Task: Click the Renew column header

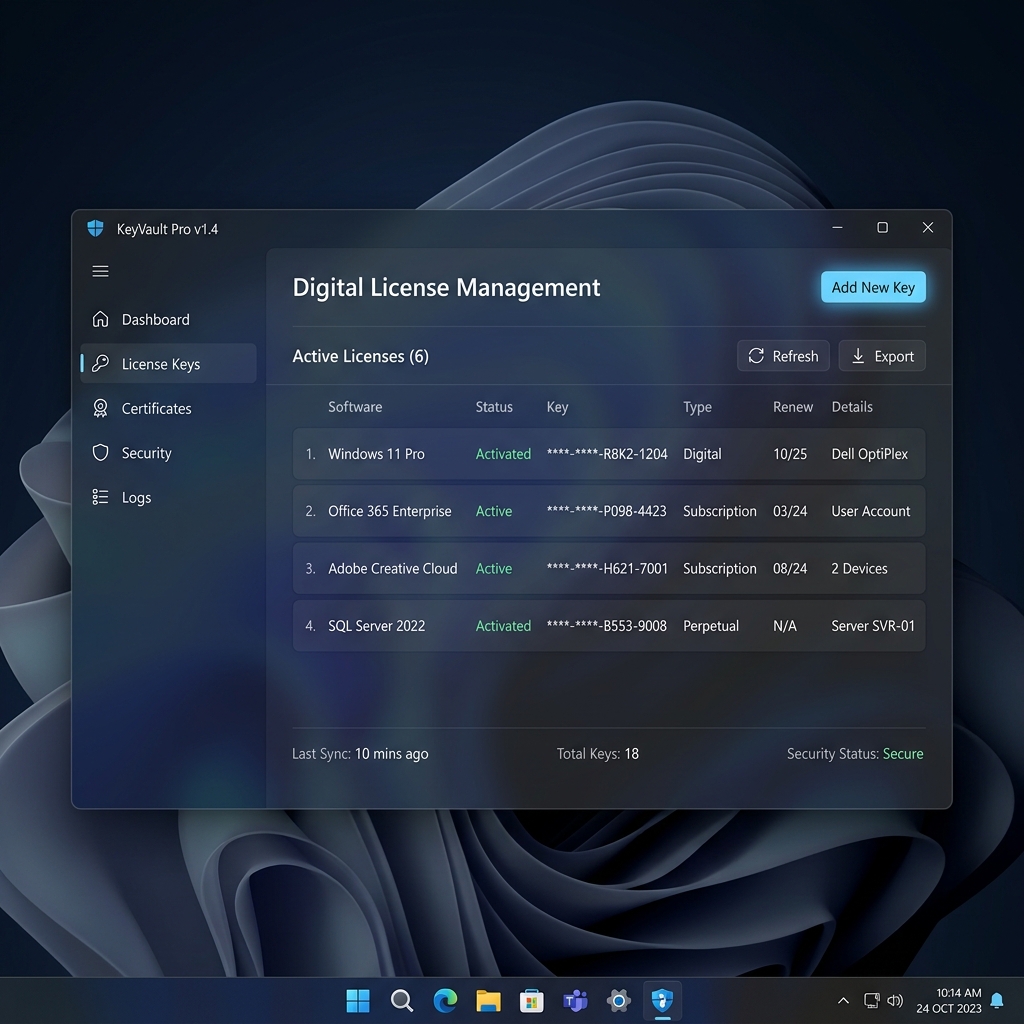Action: (x=793, y=407)
